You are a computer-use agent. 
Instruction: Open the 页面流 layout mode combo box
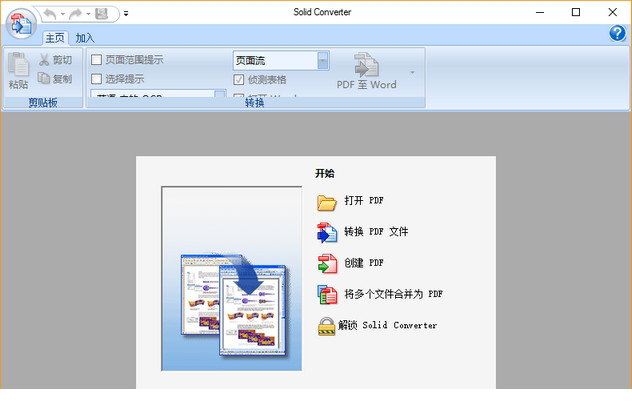pyautogui.click(x=281, y=61)
